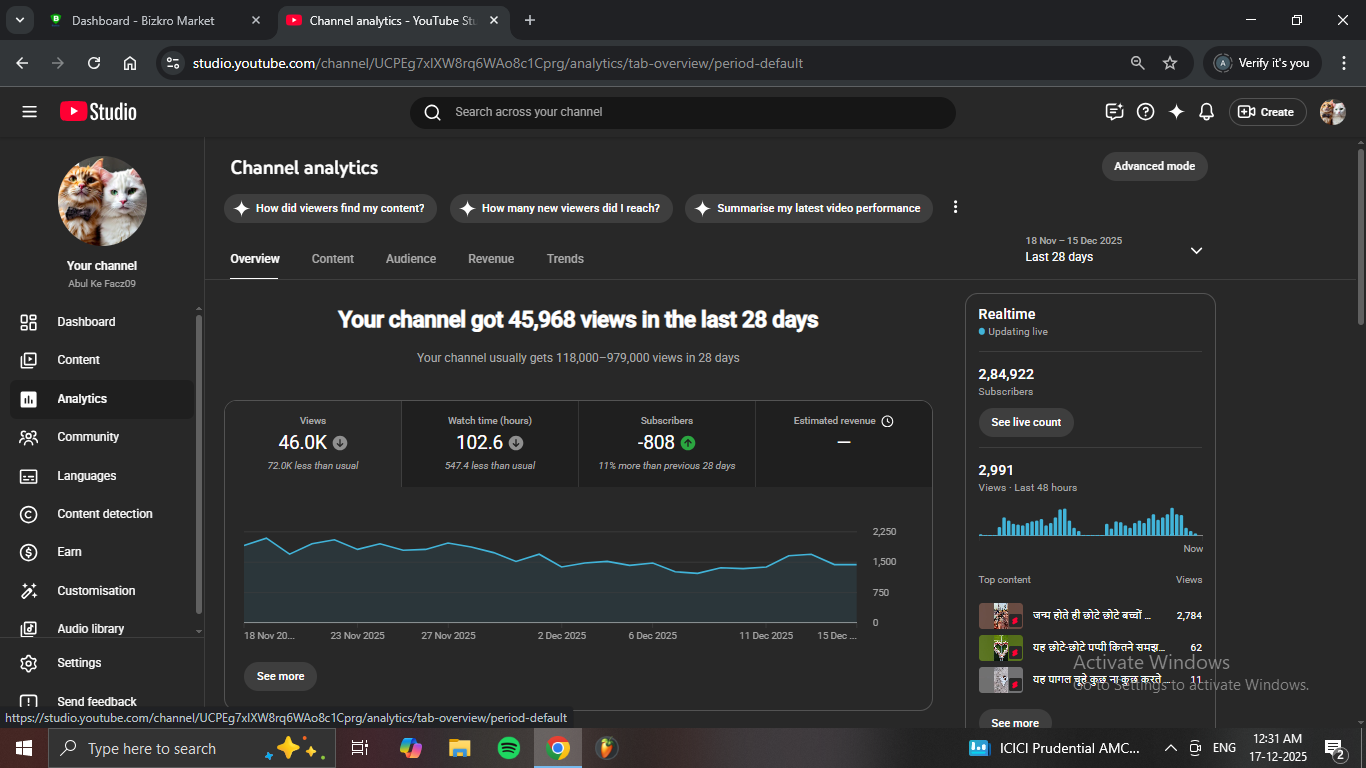The image size is (1366, 768).
Task: Expand the Last 28 days date range dropdown
Action: tap(1196, 250)
